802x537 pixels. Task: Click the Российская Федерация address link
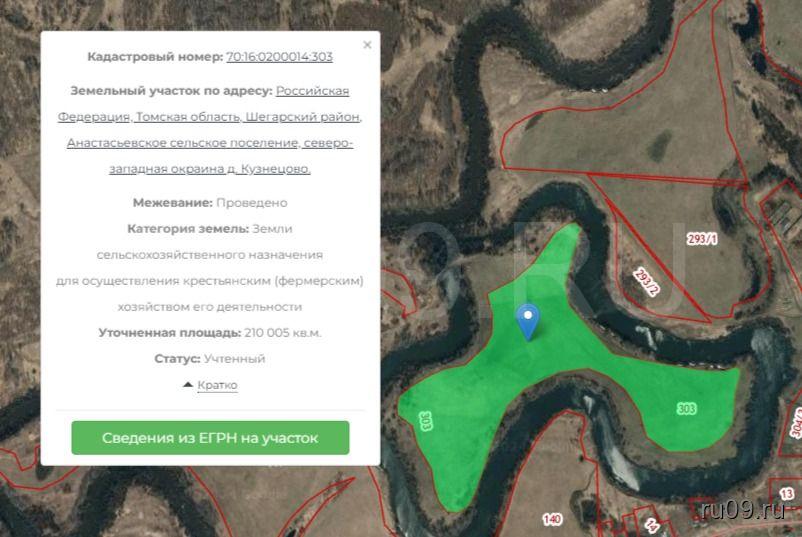point(312,91)
